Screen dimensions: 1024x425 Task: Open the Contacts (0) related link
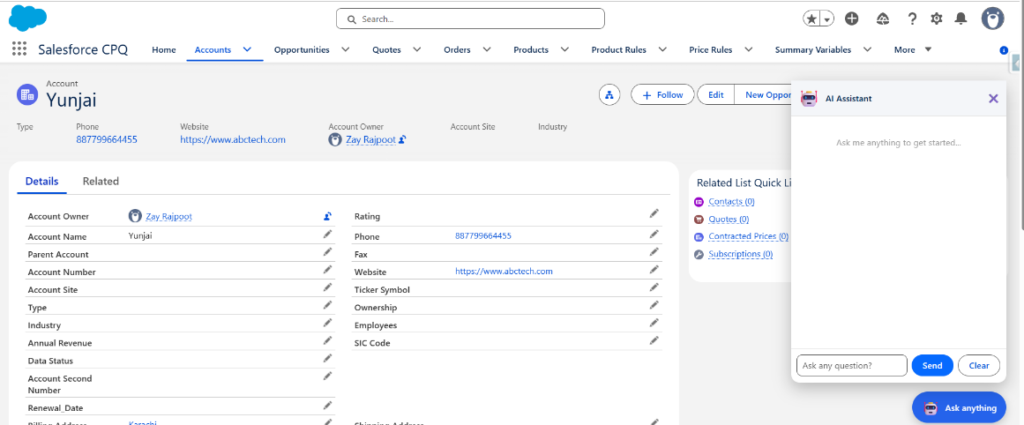[731, 202]
